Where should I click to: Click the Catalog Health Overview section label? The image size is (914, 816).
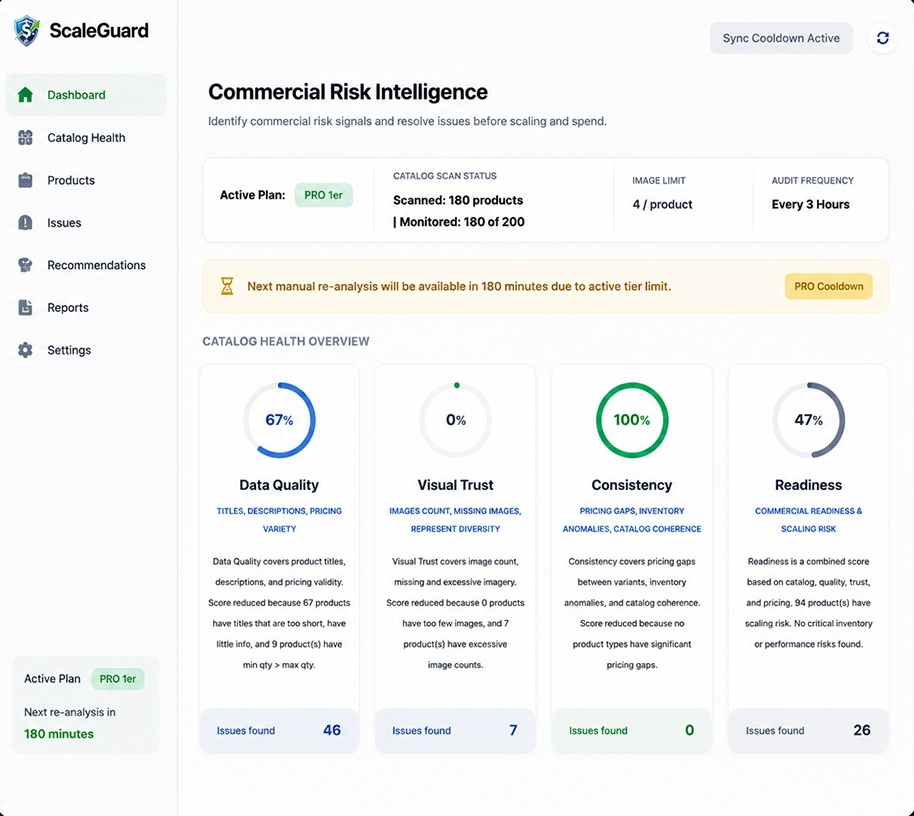286,342
